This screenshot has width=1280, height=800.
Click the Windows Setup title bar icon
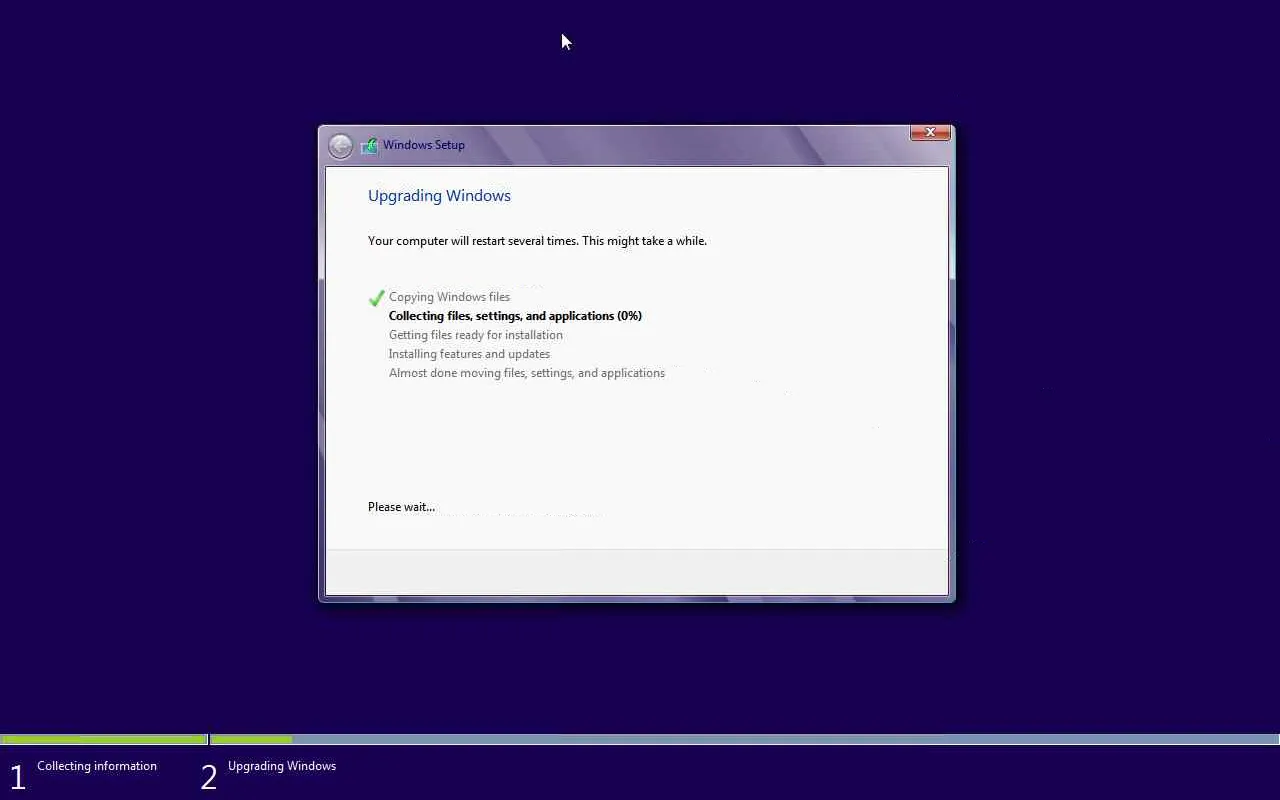[369, 145]
